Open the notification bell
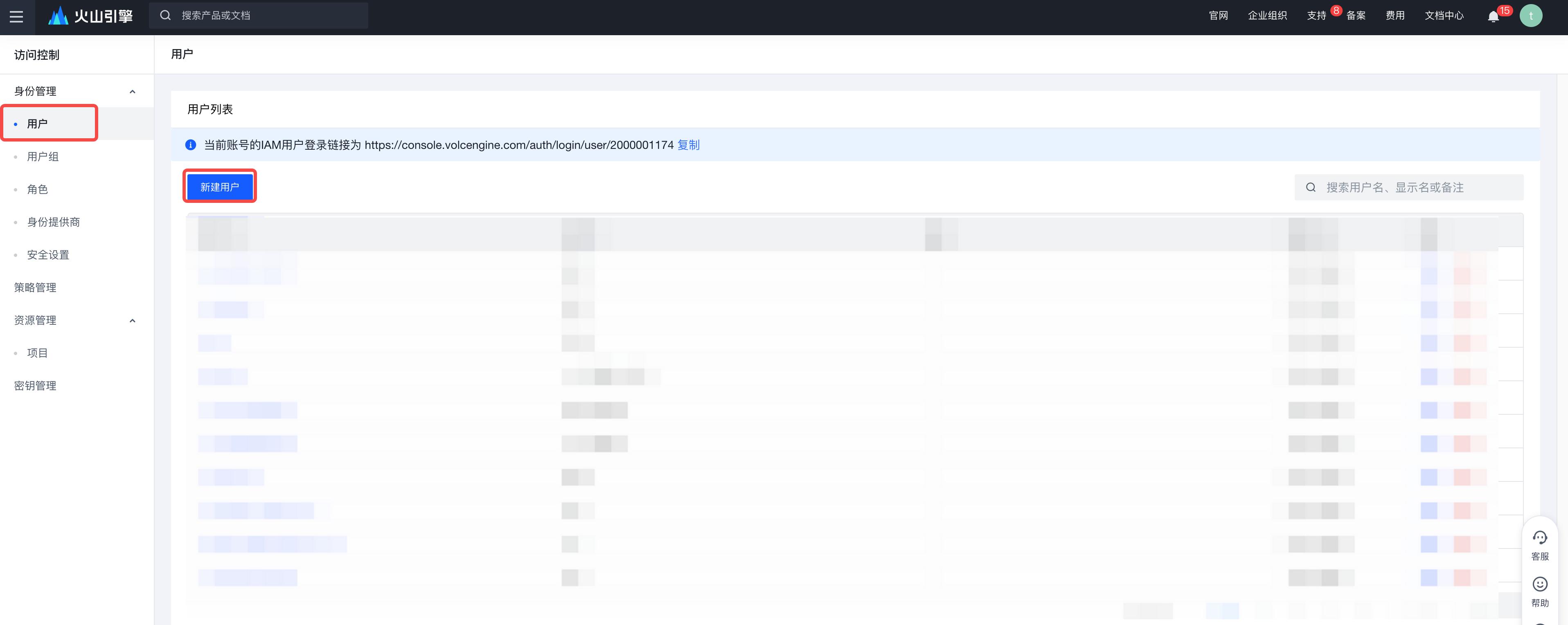This screenshot has width=1568, height=625. [1493, 16]
